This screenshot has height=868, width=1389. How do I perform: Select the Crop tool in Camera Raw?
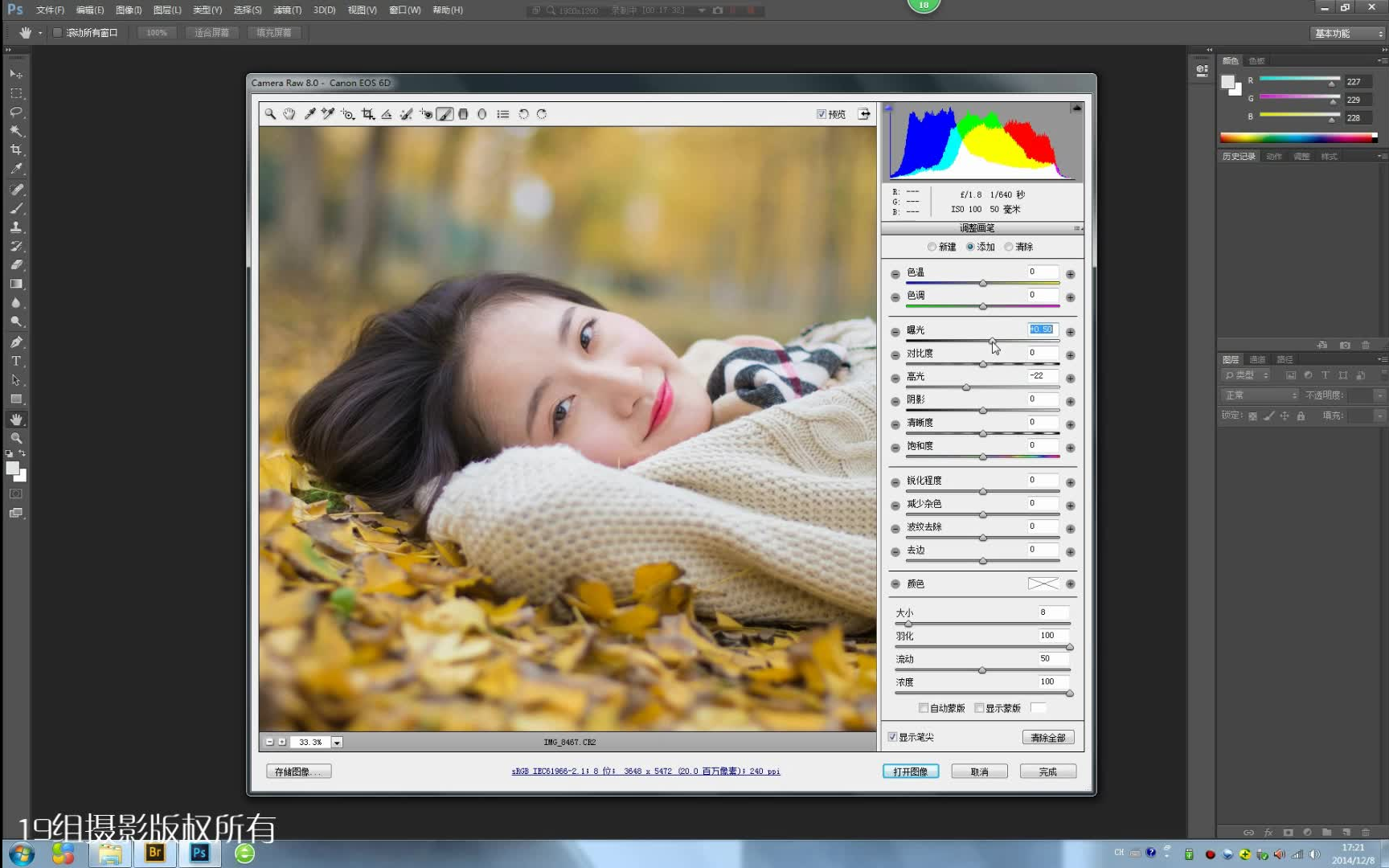click(x=368, y=114)
